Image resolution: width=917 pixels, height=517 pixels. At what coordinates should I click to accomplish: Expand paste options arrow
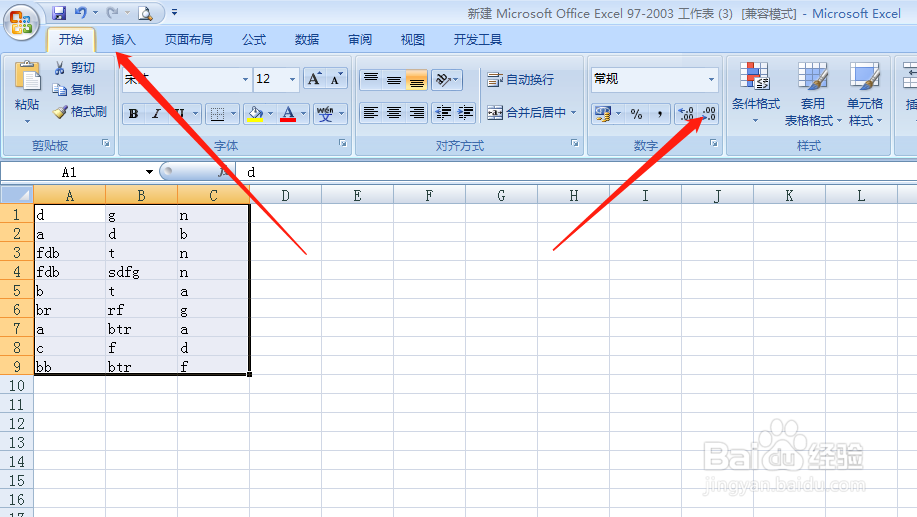[27, 122]
